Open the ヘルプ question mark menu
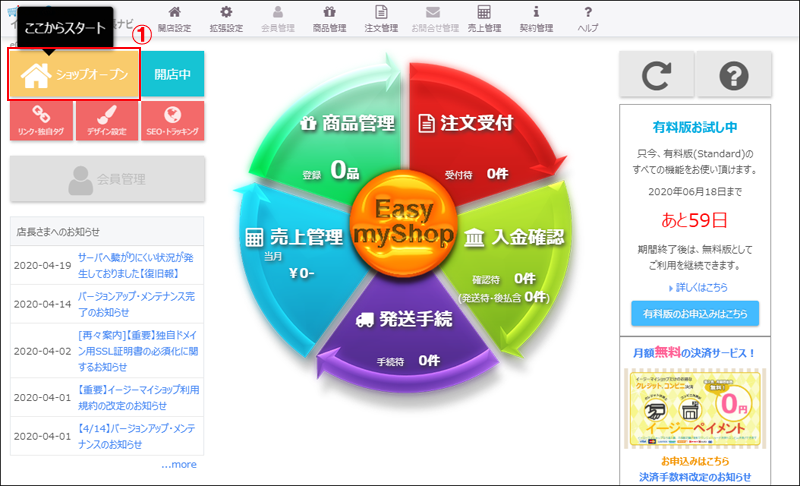Viewport: 800px width, 486px height. pos(588,19)
